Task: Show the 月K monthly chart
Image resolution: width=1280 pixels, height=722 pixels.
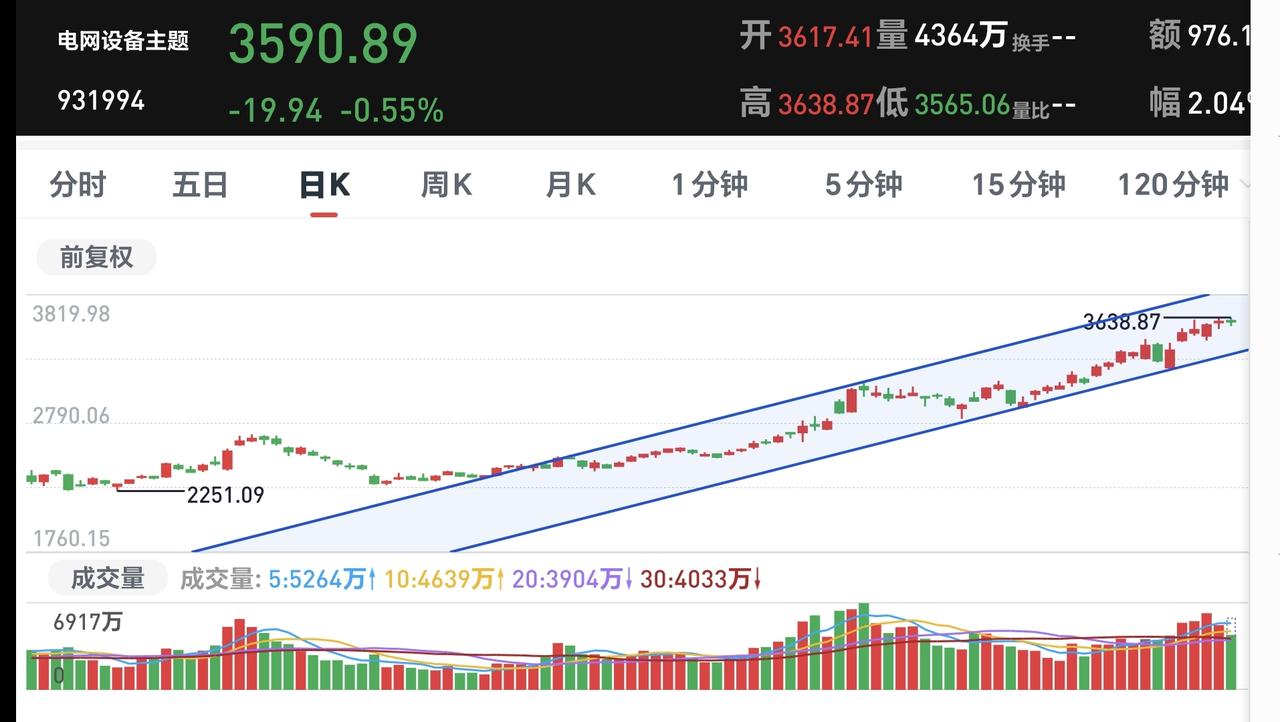Action: coord(570,185)
